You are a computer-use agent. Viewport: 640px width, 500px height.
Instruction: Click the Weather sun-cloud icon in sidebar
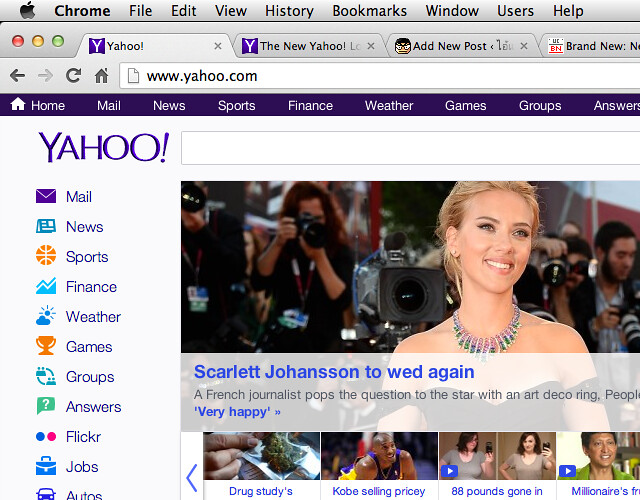click(46, 316)
